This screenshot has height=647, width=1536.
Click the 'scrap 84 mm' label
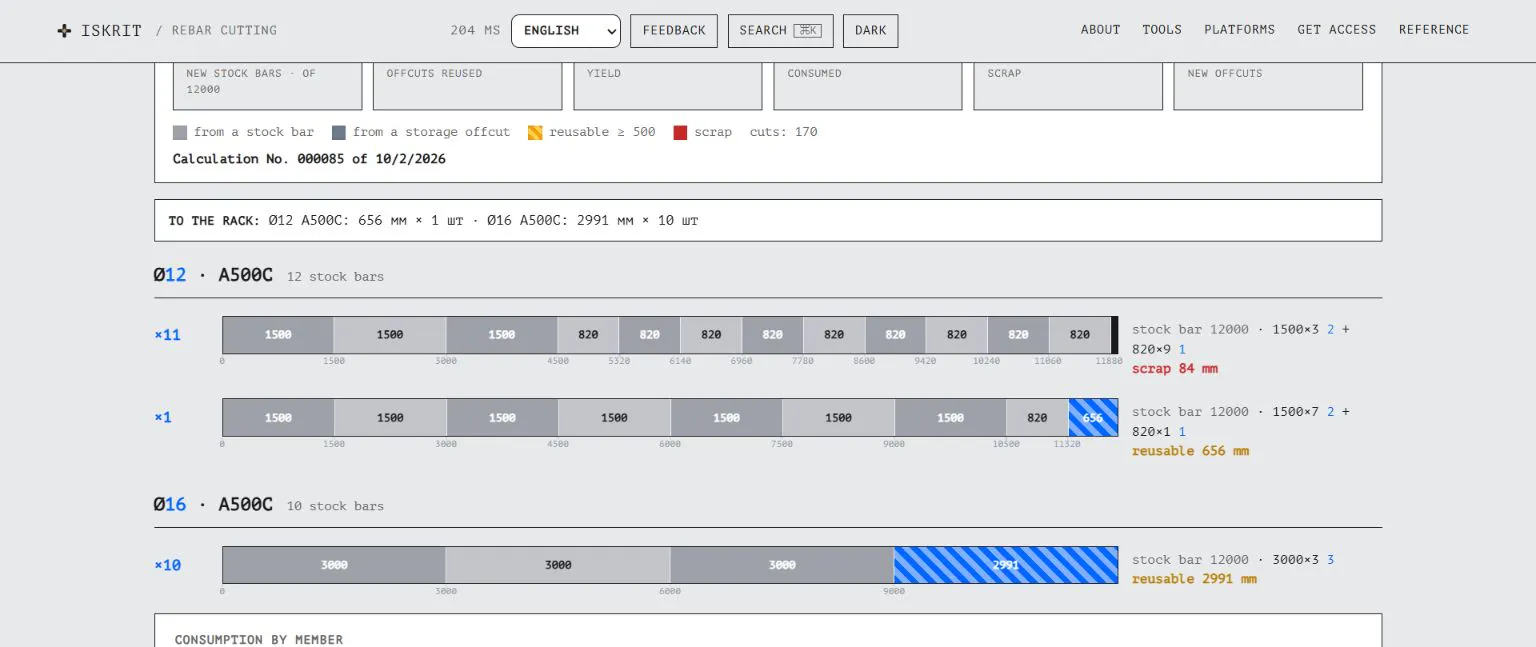point(1174,369)
